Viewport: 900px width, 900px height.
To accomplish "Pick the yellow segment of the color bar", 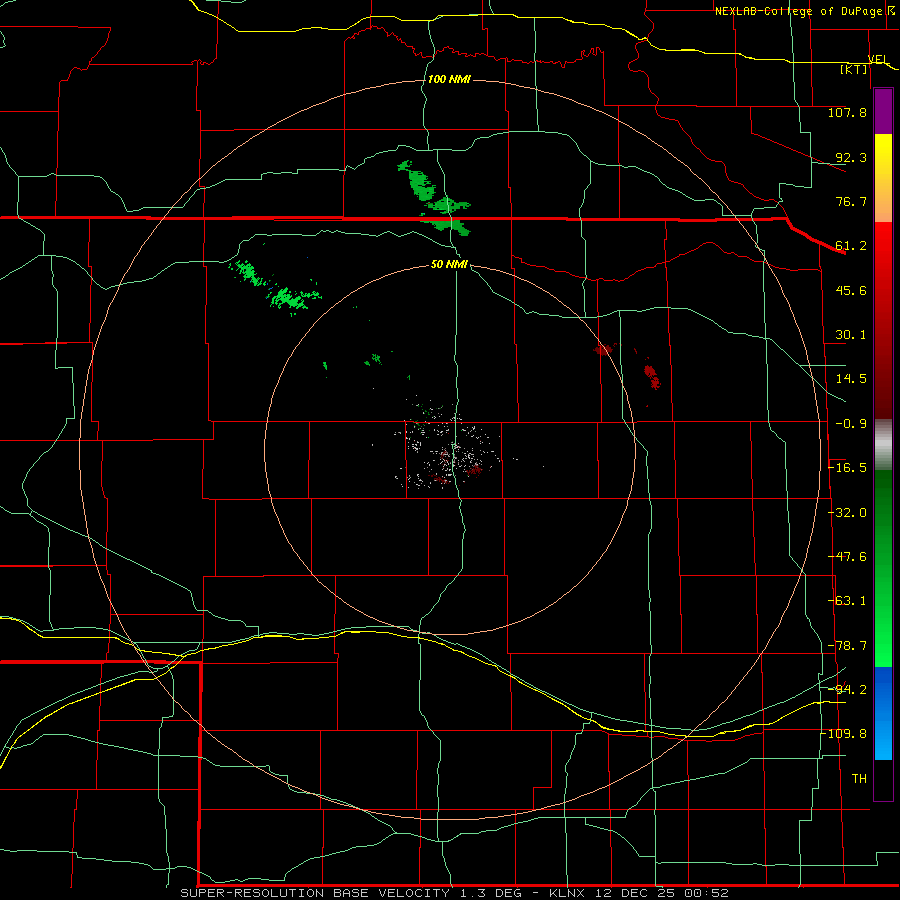I will click(883, 150).
